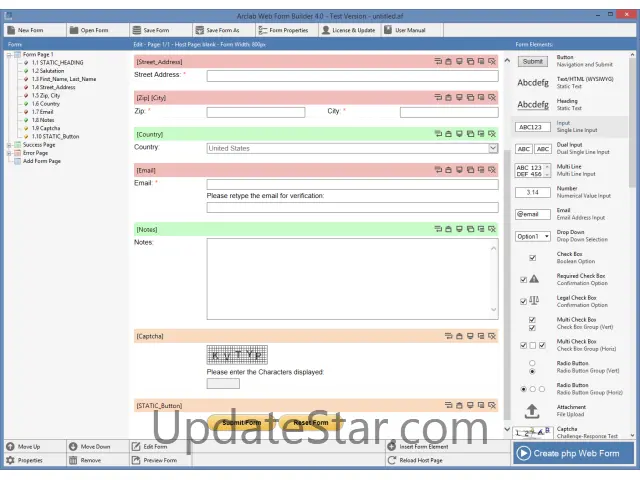Click the Move Up button

point(35,447)
